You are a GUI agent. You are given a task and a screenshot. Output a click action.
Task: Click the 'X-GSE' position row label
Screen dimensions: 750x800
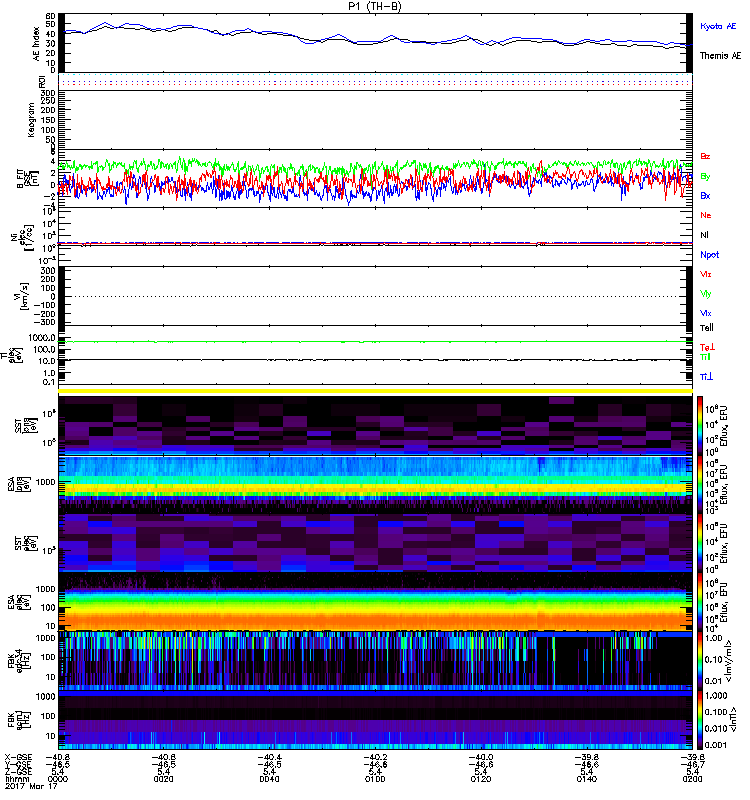click(x=18, y=757)
